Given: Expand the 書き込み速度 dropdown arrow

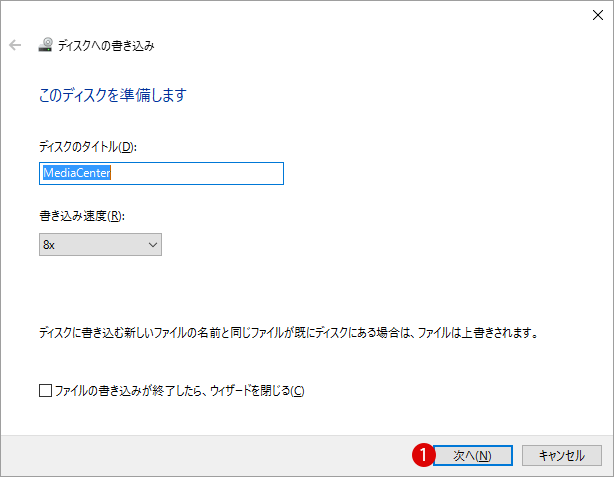Looking at the screenshot, I should point(152,244).
